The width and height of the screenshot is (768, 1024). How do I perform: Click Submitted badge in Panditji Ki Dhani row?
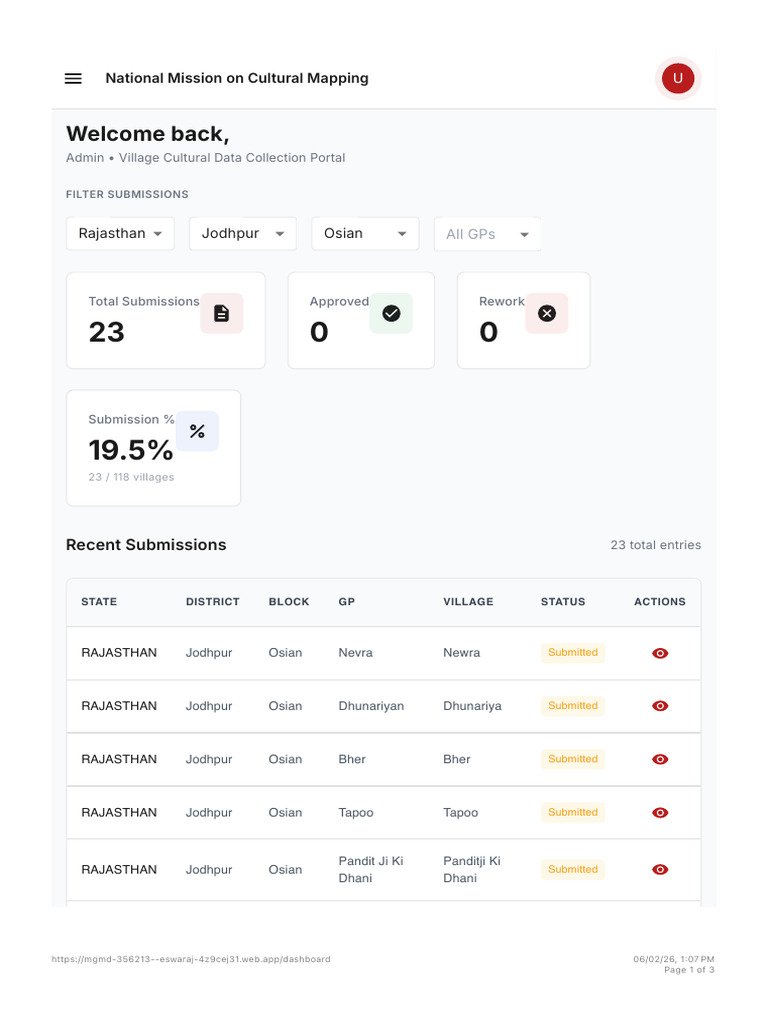coord(573,869)
